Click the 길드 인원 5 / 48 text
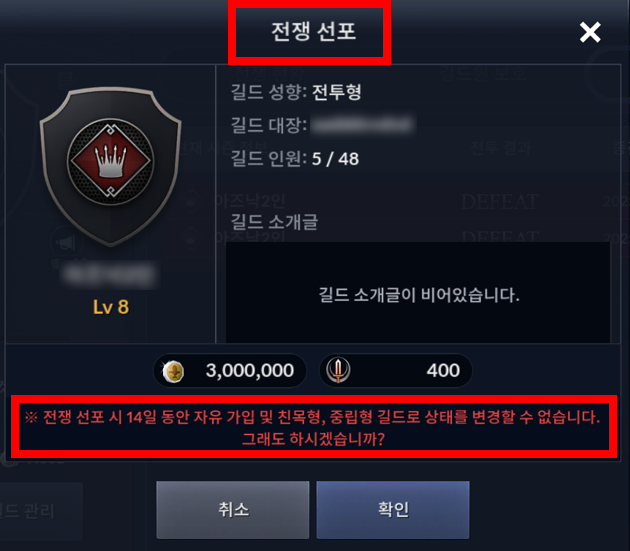The width and height of the screenshot is (630, 551). (295, 159)
